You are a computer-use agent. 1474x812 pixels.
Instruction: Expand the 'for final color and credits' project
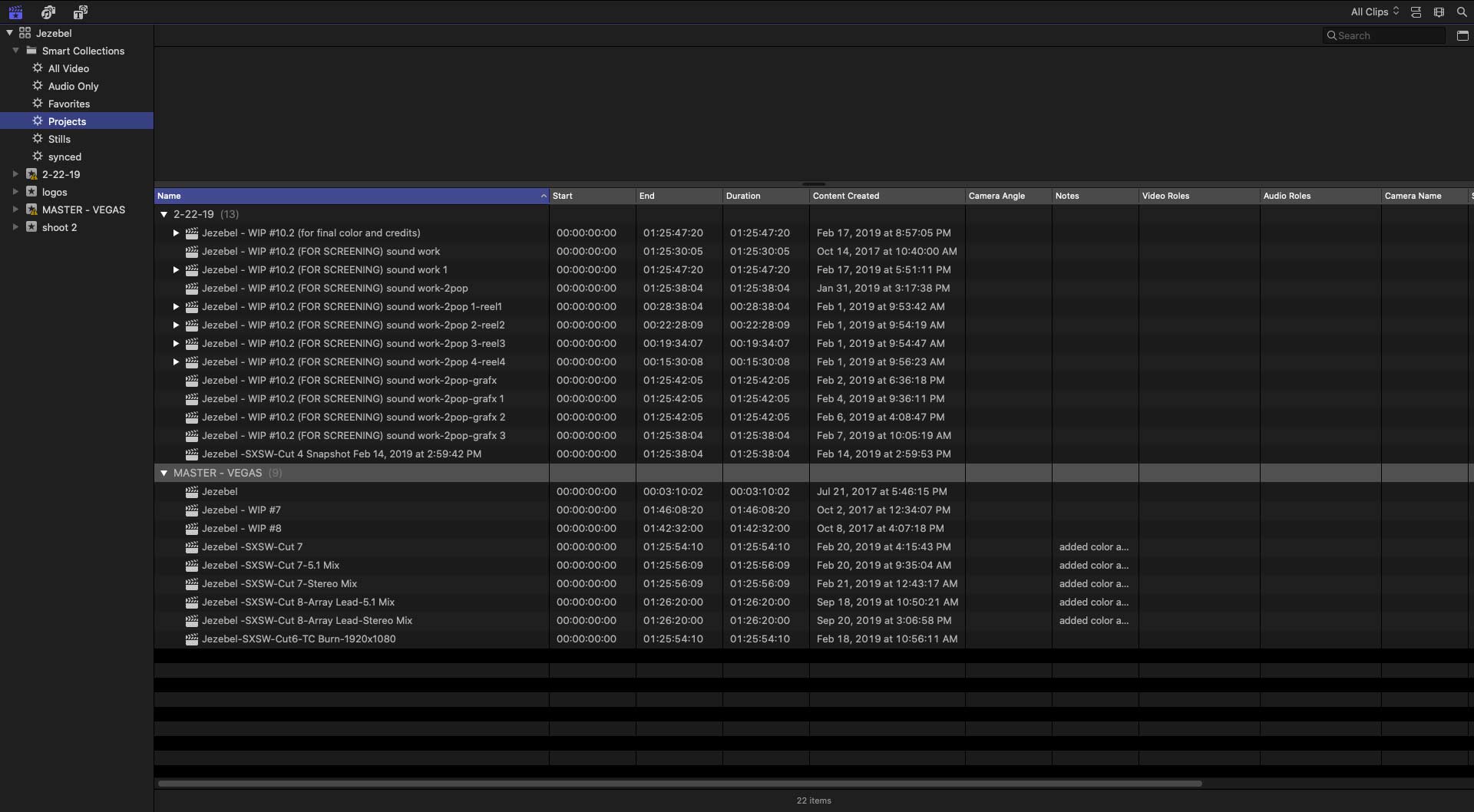[x=176, y=233]
